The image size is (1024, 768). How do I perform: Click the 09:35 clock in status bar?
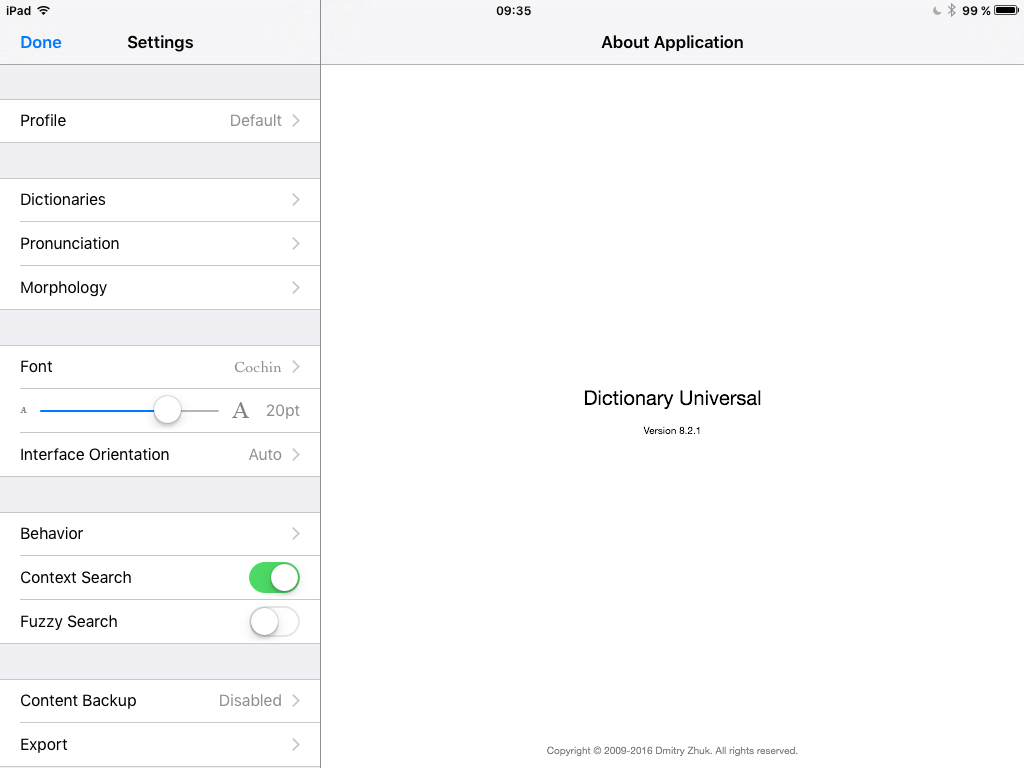click(x=513, y=11)
